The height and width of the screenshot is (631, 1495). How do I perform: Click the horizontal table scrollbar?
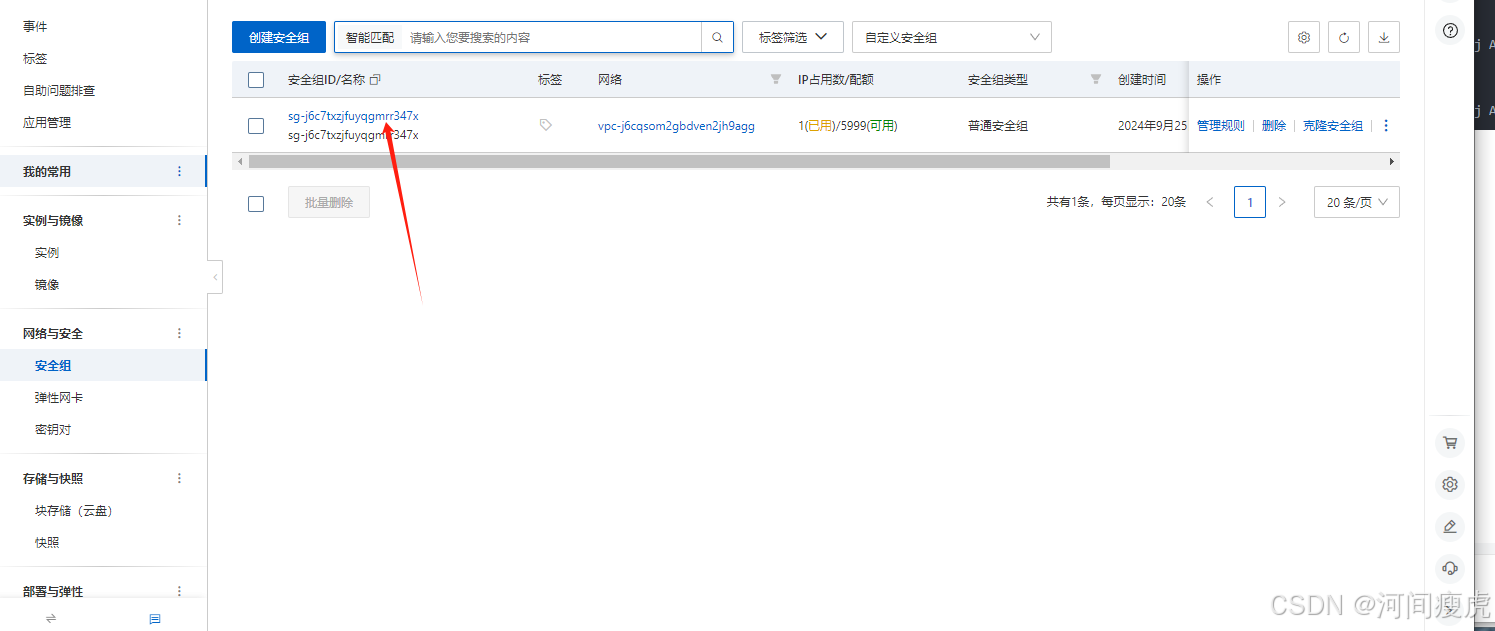click(x=678, y=161)
